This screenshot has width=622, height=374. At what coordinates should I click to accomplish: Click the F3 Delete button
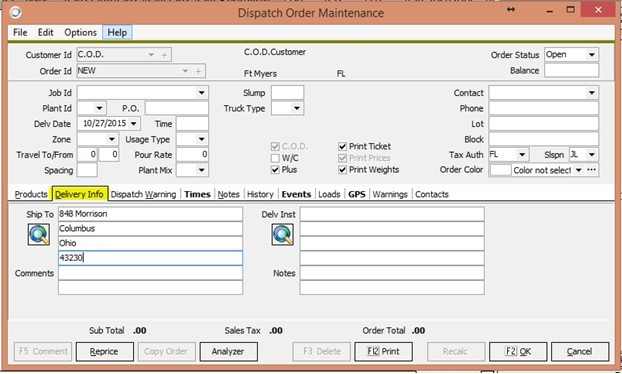322,351
